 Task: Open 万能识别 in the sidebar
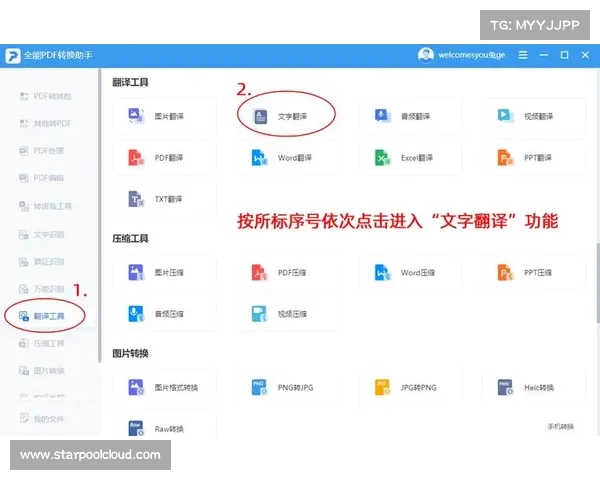point(41,289)
